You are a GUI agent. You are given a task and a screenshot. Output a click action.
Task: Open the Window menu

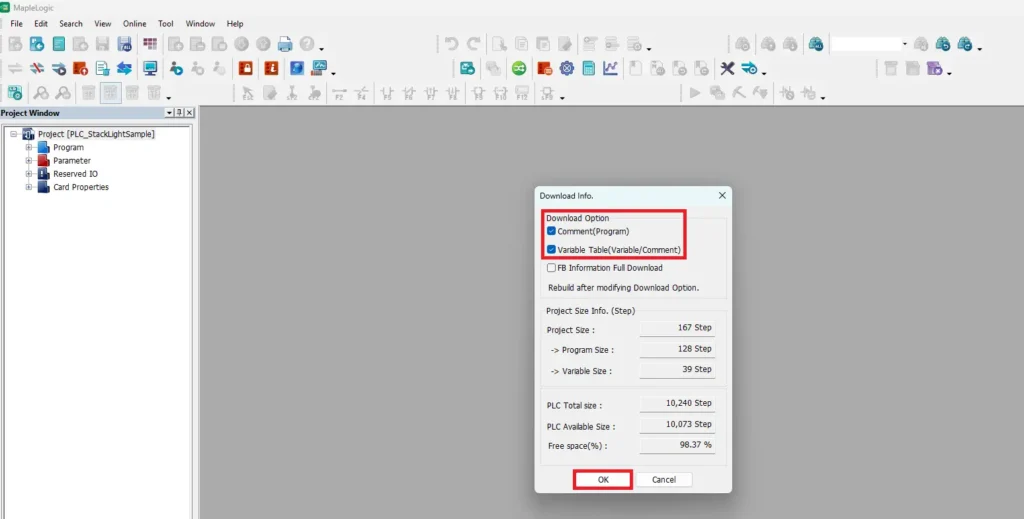(x=200, y=24)
